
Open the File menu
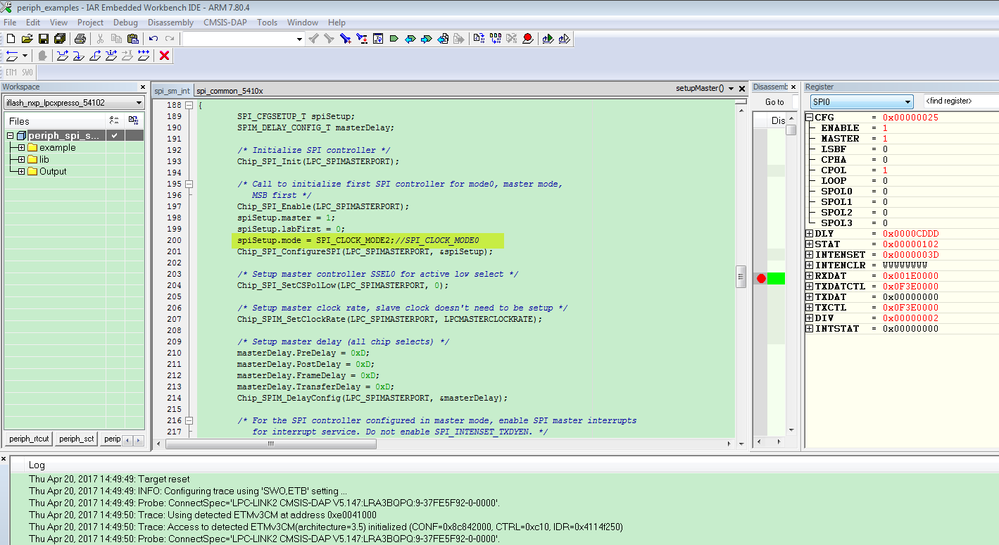(x=10, y=22)
